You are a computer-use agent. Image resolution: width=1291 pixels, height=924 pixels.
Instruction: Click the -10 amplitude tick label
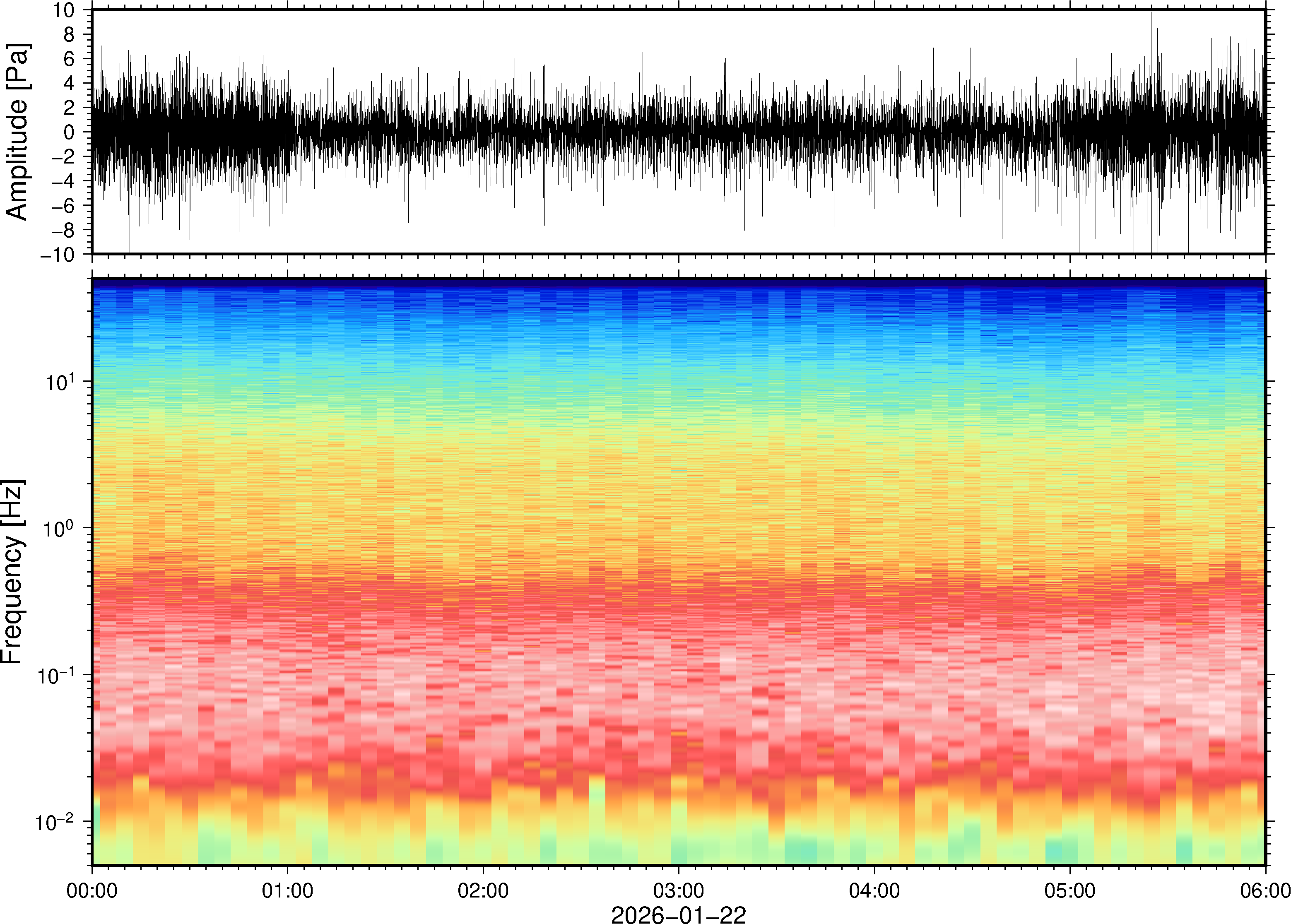[x=57, y=255]
